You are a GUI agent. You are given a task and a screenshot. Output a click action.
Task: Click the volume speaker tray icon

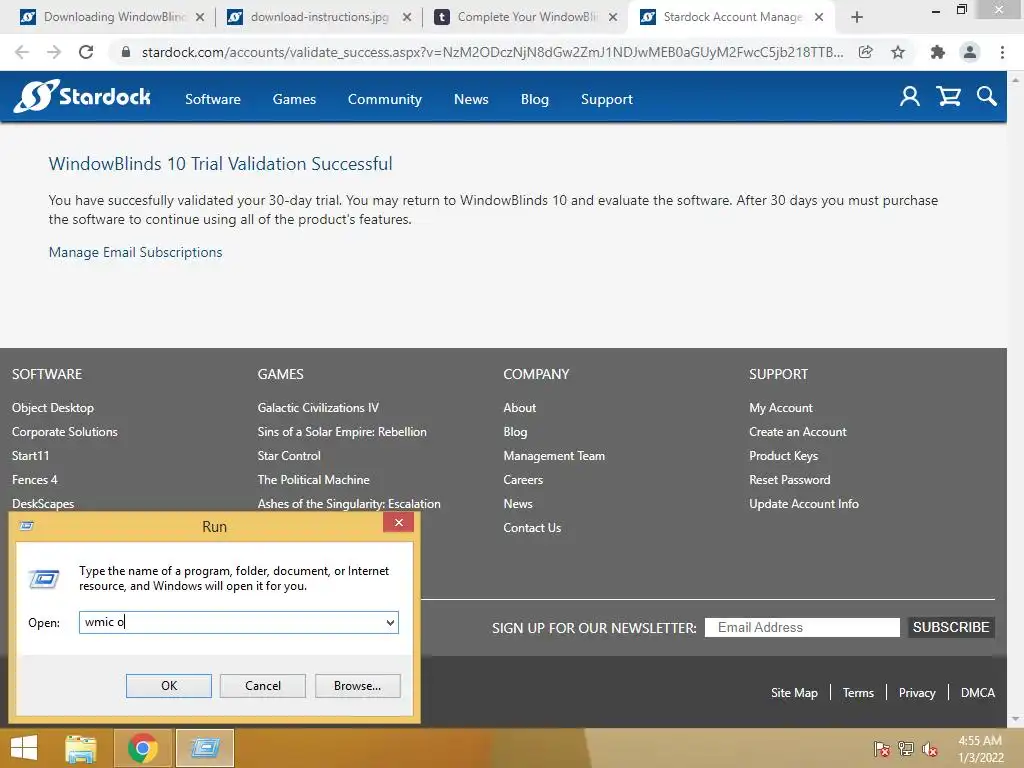(929, 749)
